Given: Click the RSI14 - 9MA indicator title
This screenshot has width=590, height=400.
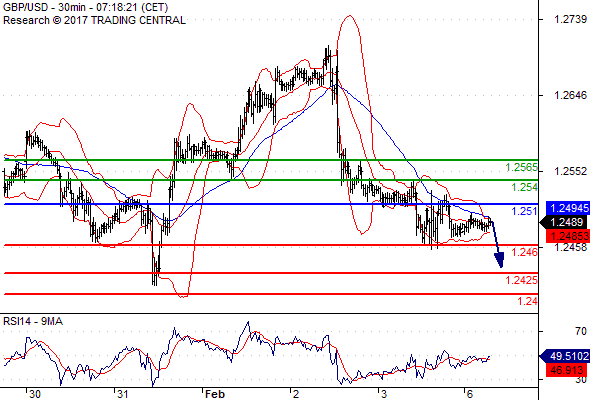Looking at the screenshot, I should (x=33, y=321).
